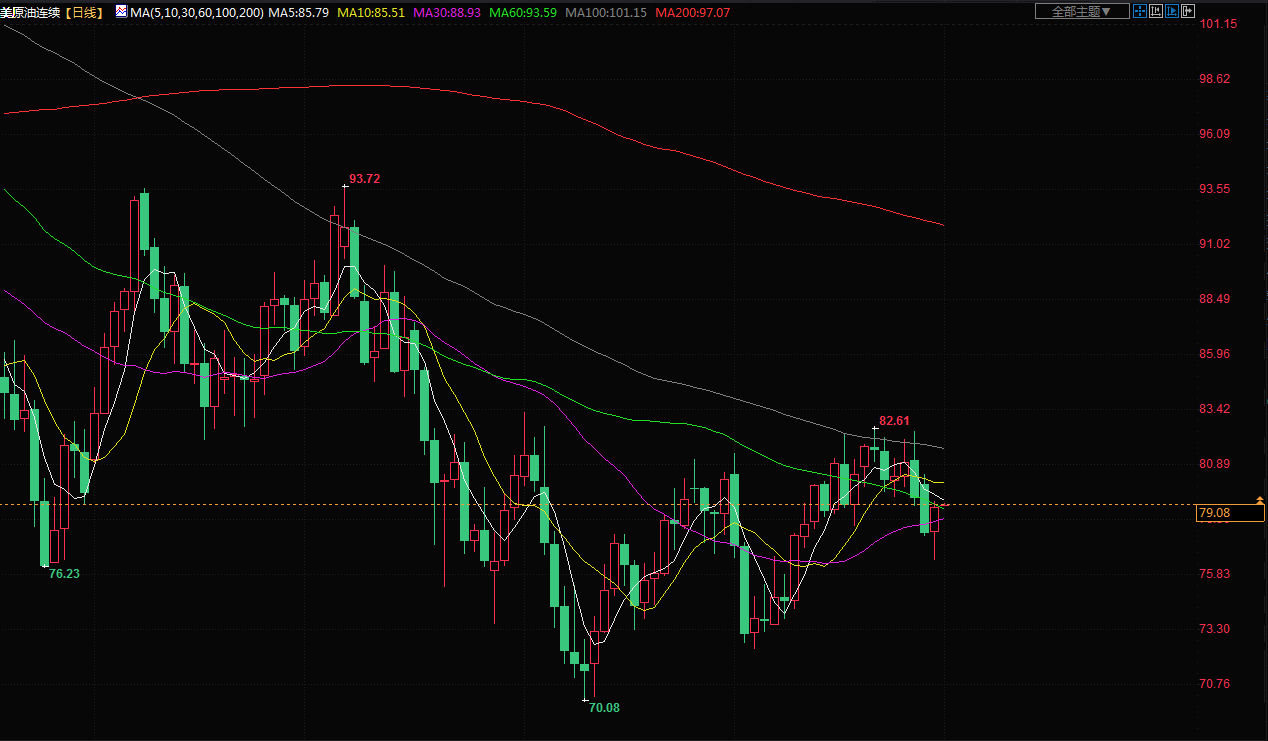Image resolution: width=1268 pixels, height=741 pixels.
Task: Click the orange double-arrow above price tag
Action: 1259,499
